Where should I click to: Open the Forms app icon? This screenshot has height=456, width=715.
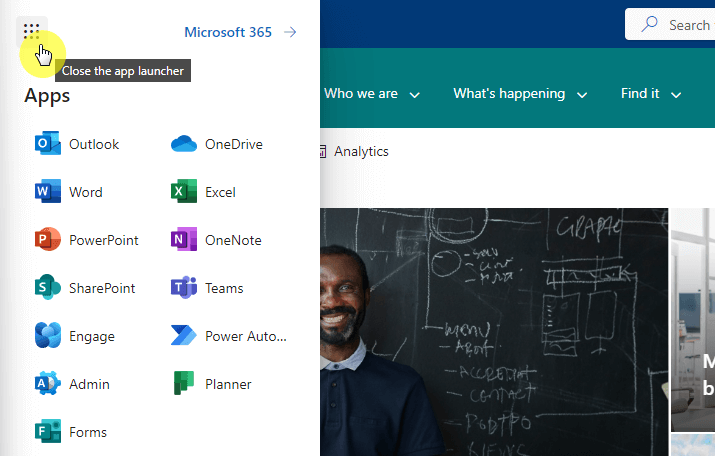47,431
